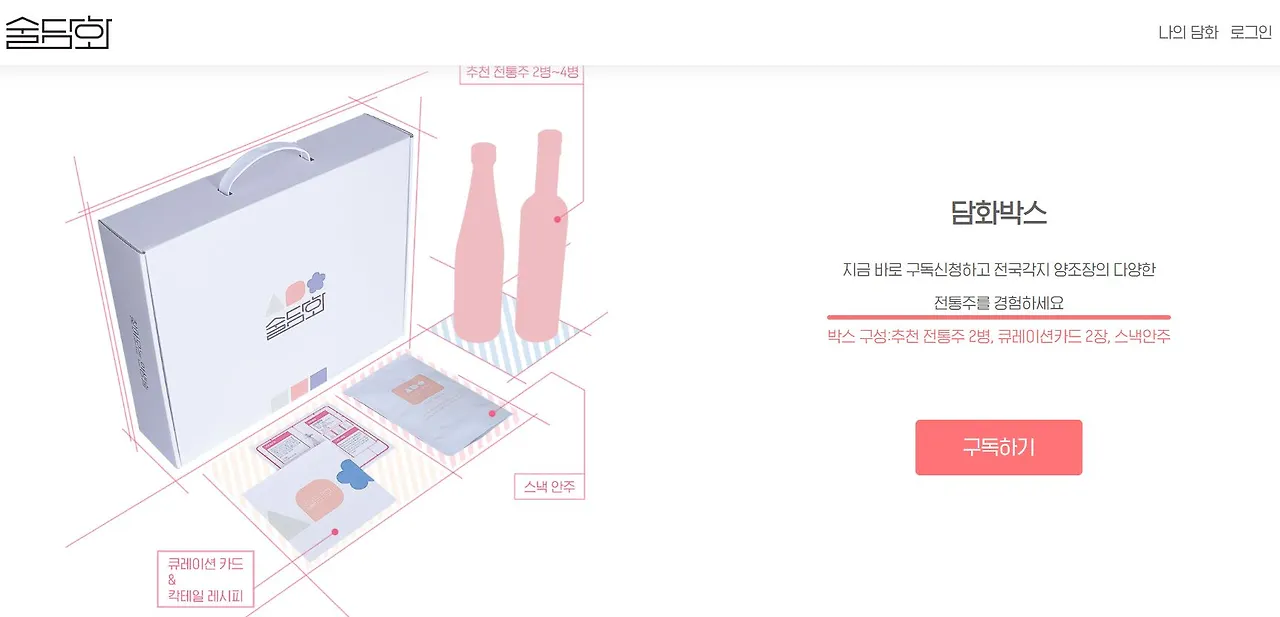Click the 박스 구성 red description text
The image size is (1280, 617).
(x=998, y=337)
